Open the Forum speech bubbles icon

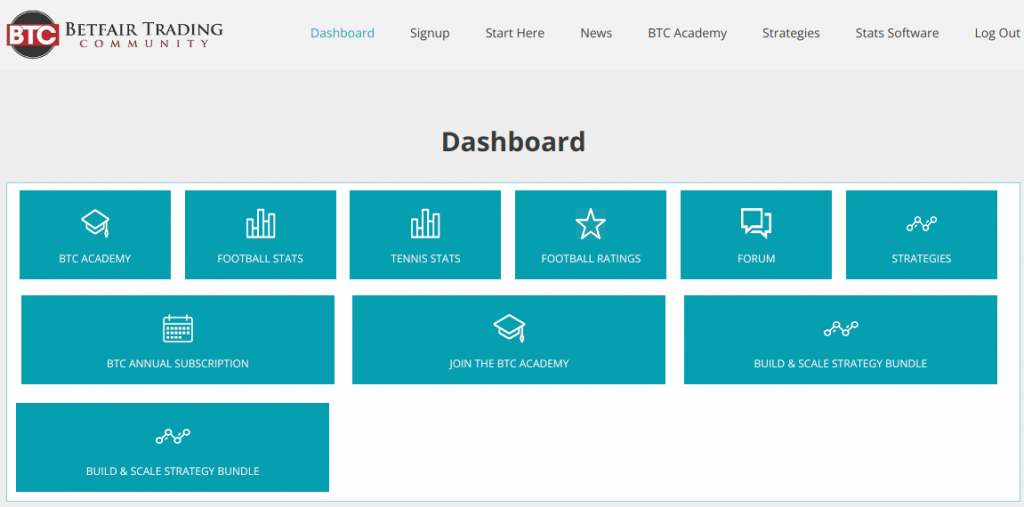point(756,223)
